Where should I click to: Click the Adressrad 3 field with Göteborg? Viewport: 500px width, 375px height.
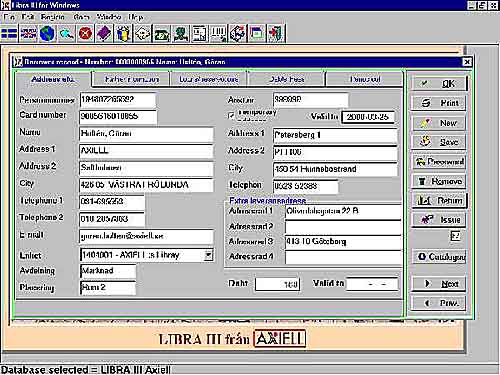tap(343, 242)
